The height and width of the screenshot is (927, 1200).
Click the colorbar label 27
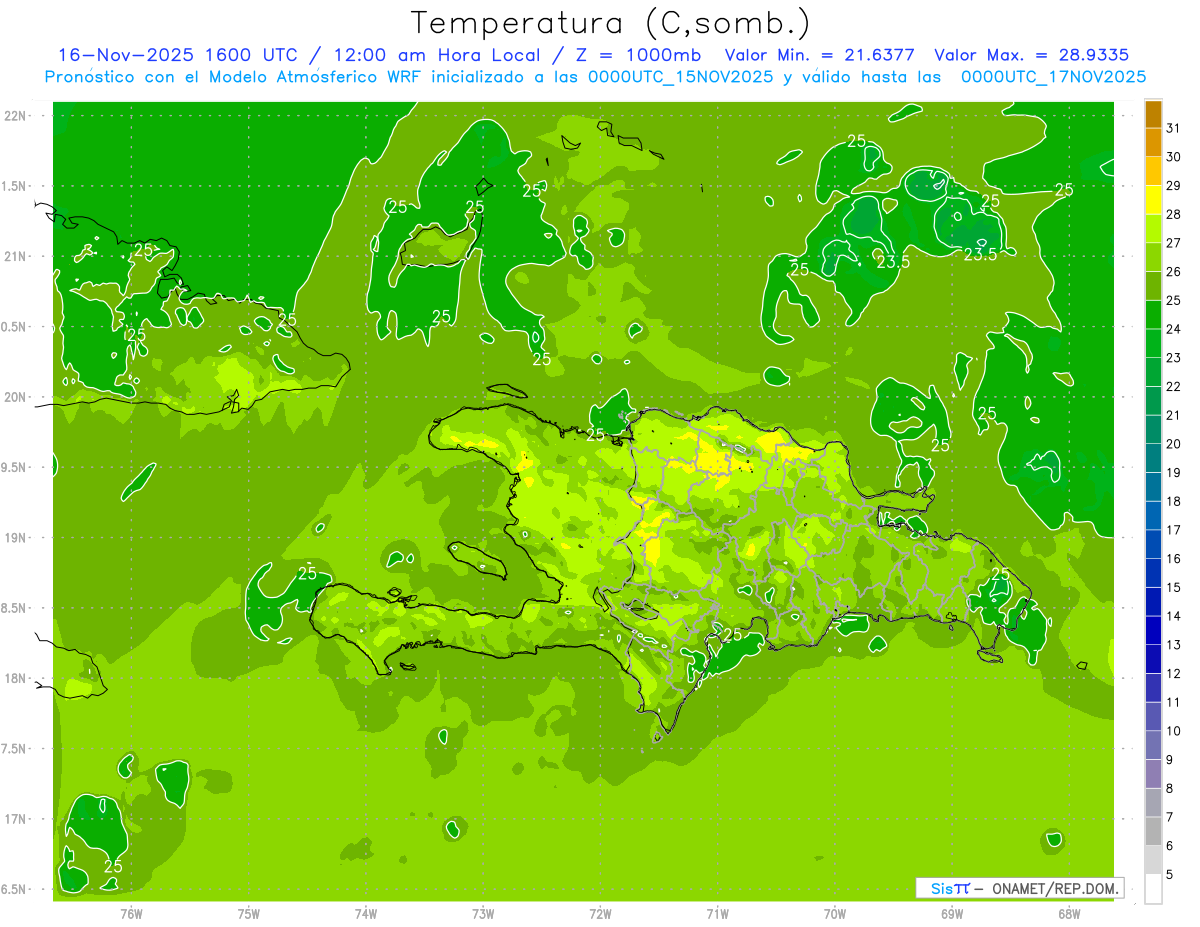pyautogui.click(x=1174, y=243)
